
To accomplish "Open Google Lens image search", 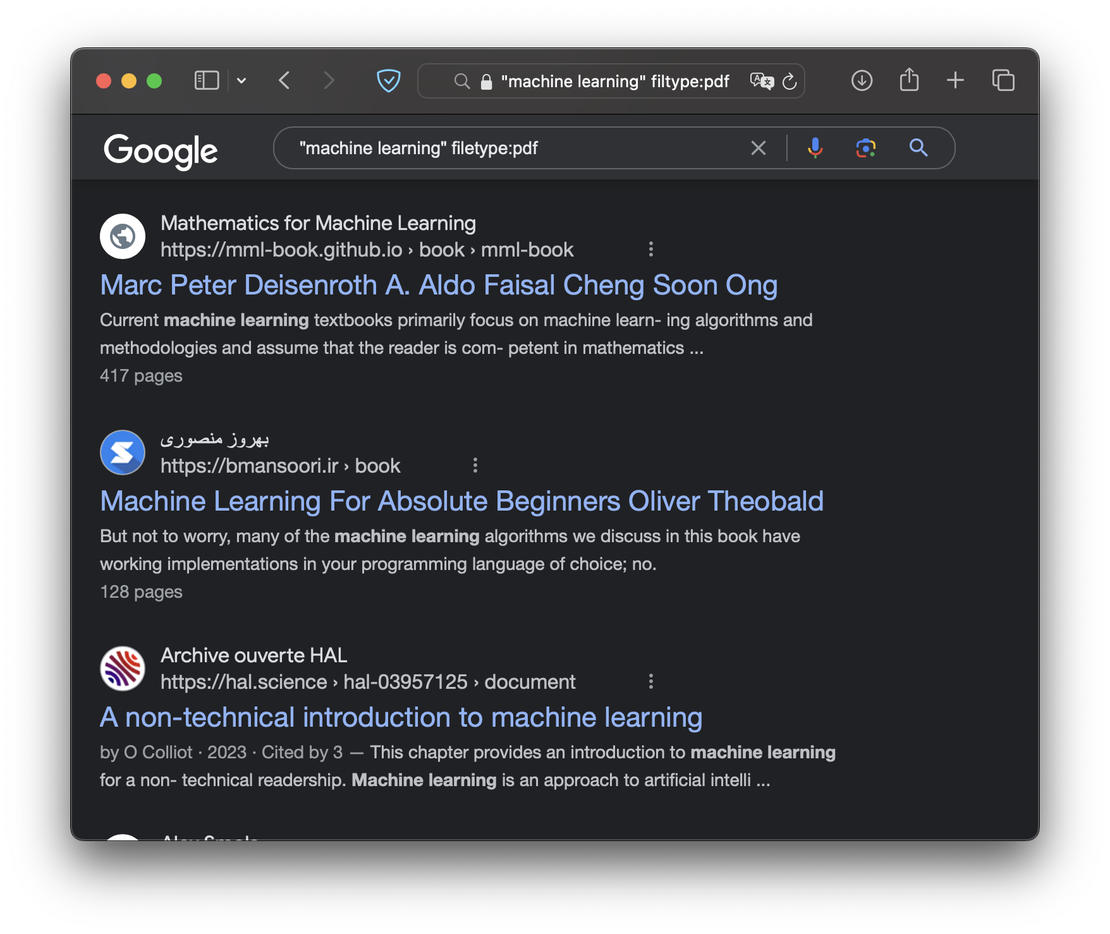I will click(x=866, y=148).
